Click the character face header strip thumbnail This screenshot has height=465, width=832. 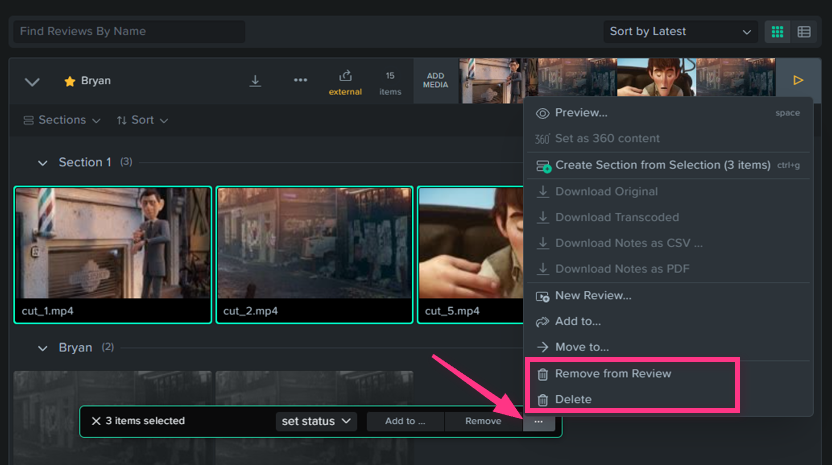coord(656,78)
